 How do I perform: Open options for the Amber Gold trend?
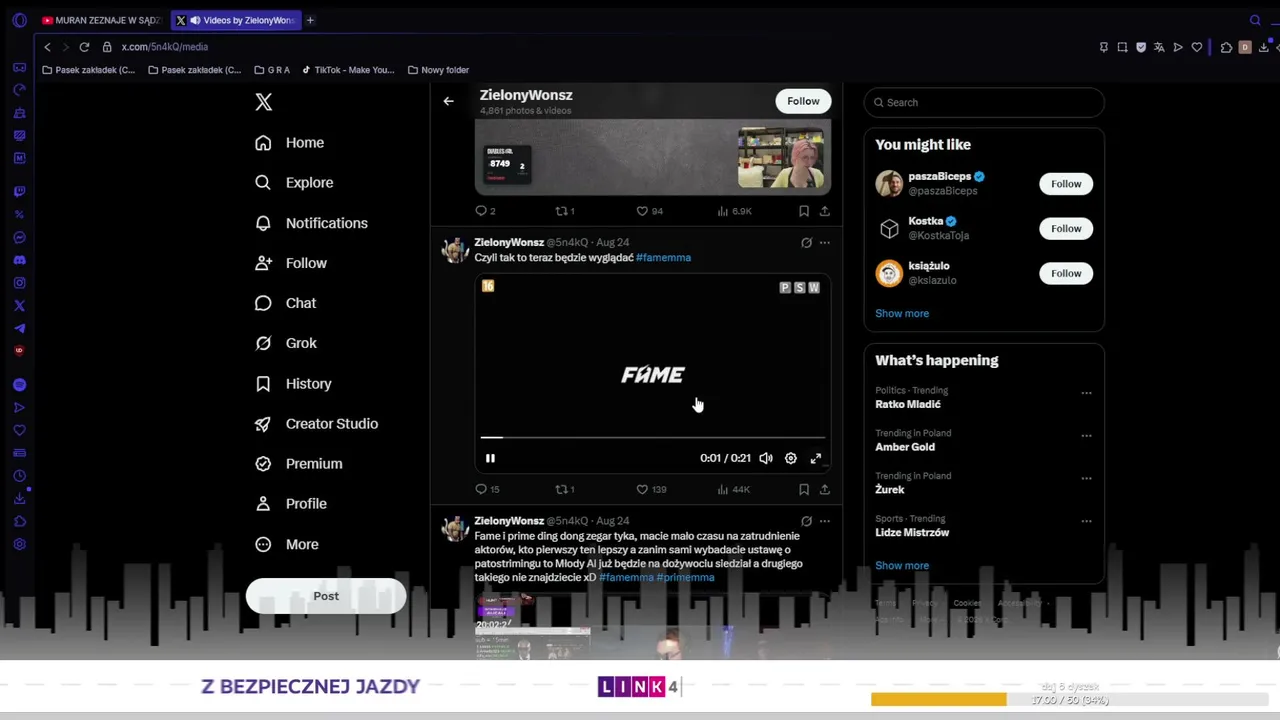pyautogui.click(x=1086, y=436)
